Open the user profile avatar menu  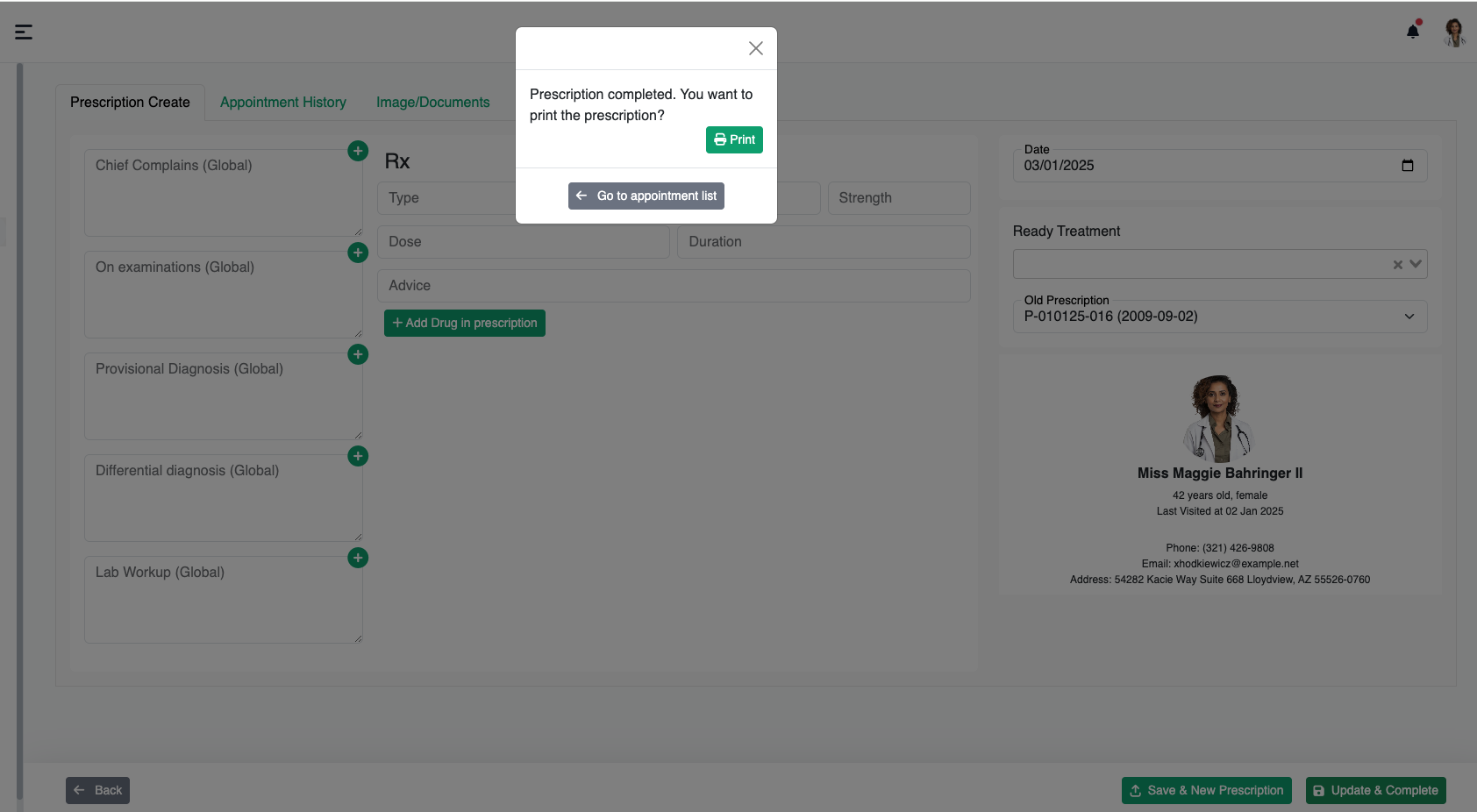pos(1454,32)
